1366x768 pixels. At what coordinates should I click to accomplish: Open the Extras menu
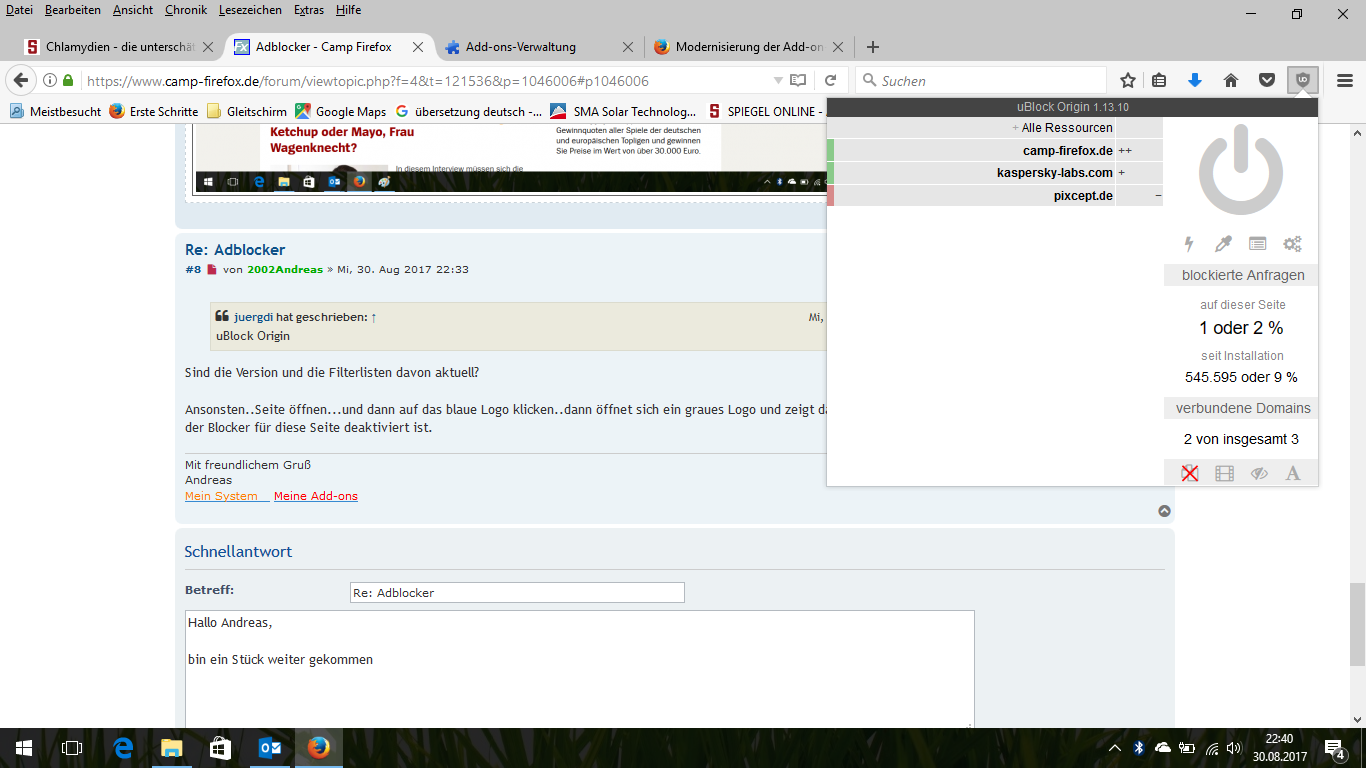(x=309, y=10)
